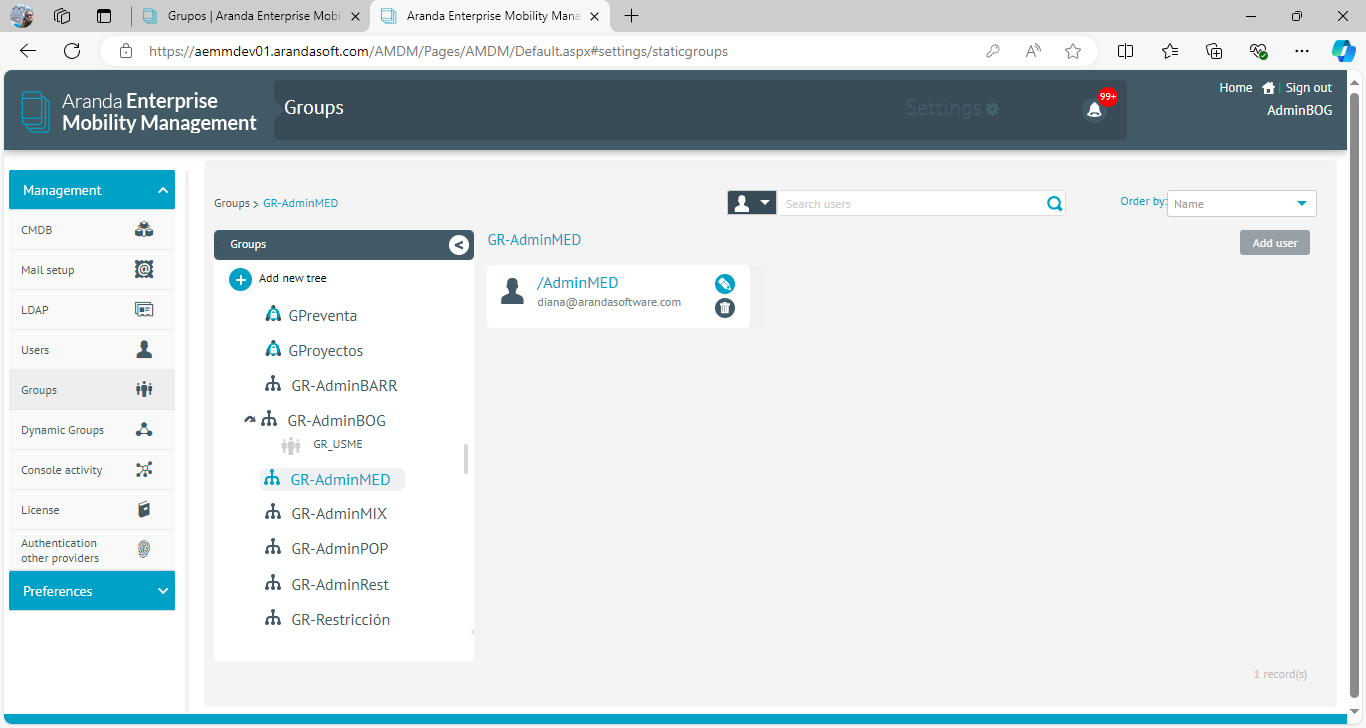The image size is (1366, 728).
Task: Click the Search users input field
Action: pos(912,204)
